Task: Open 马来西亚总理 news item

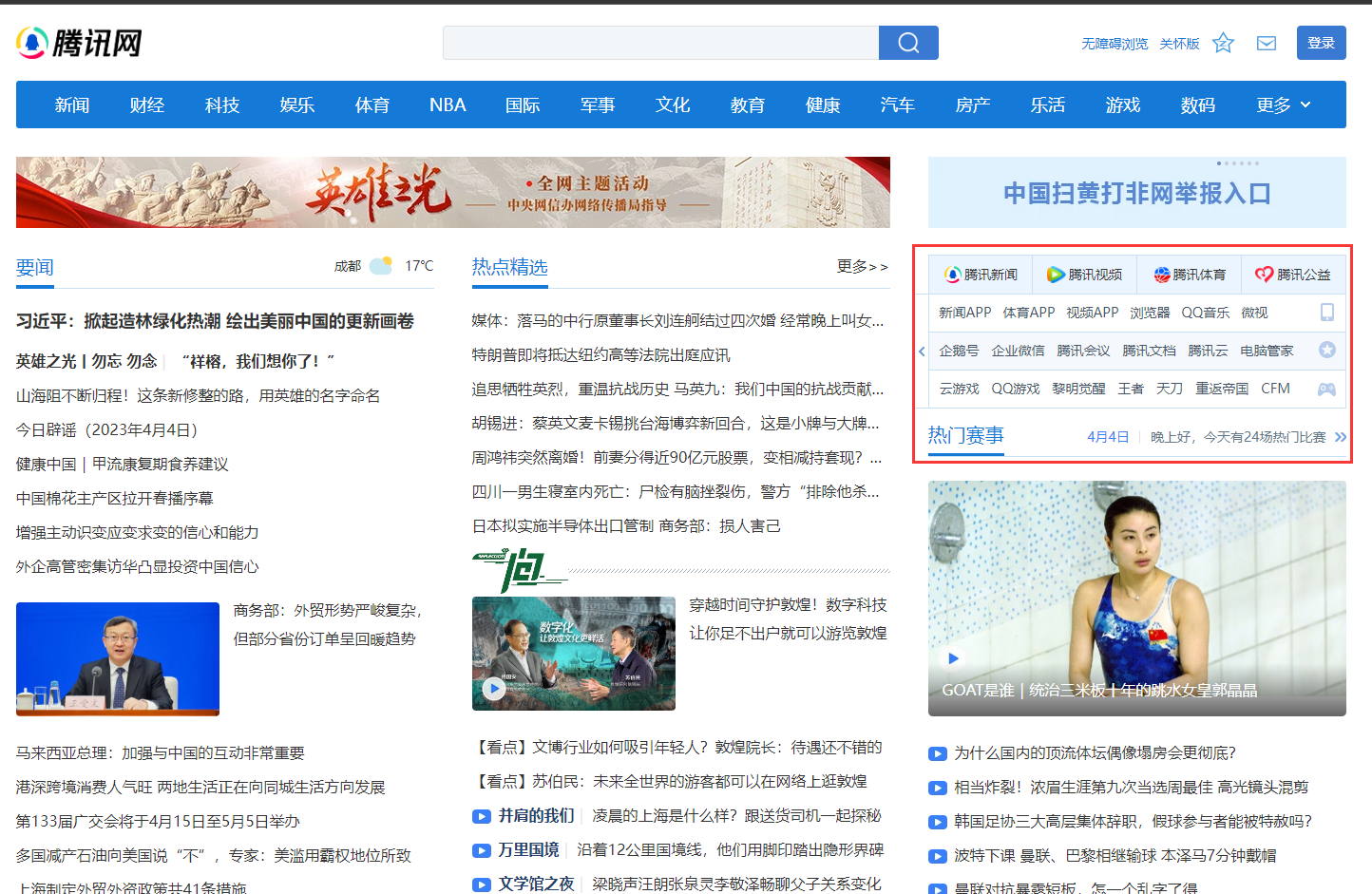Action: coord(161,753)
